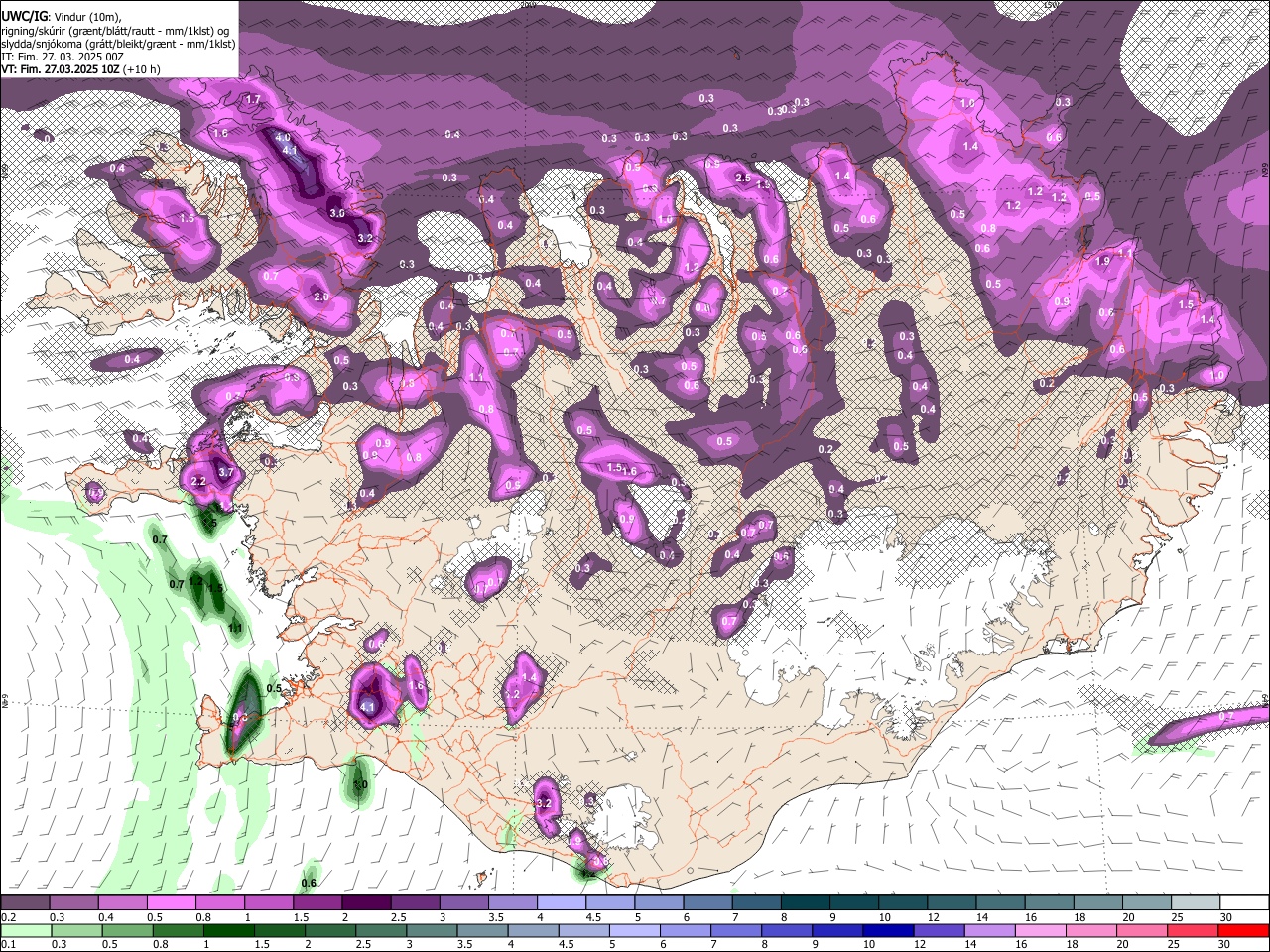Select the dark purple snow legend swatch labeled 2
This screenshot has height=952, width=1270.
point(366,903)
